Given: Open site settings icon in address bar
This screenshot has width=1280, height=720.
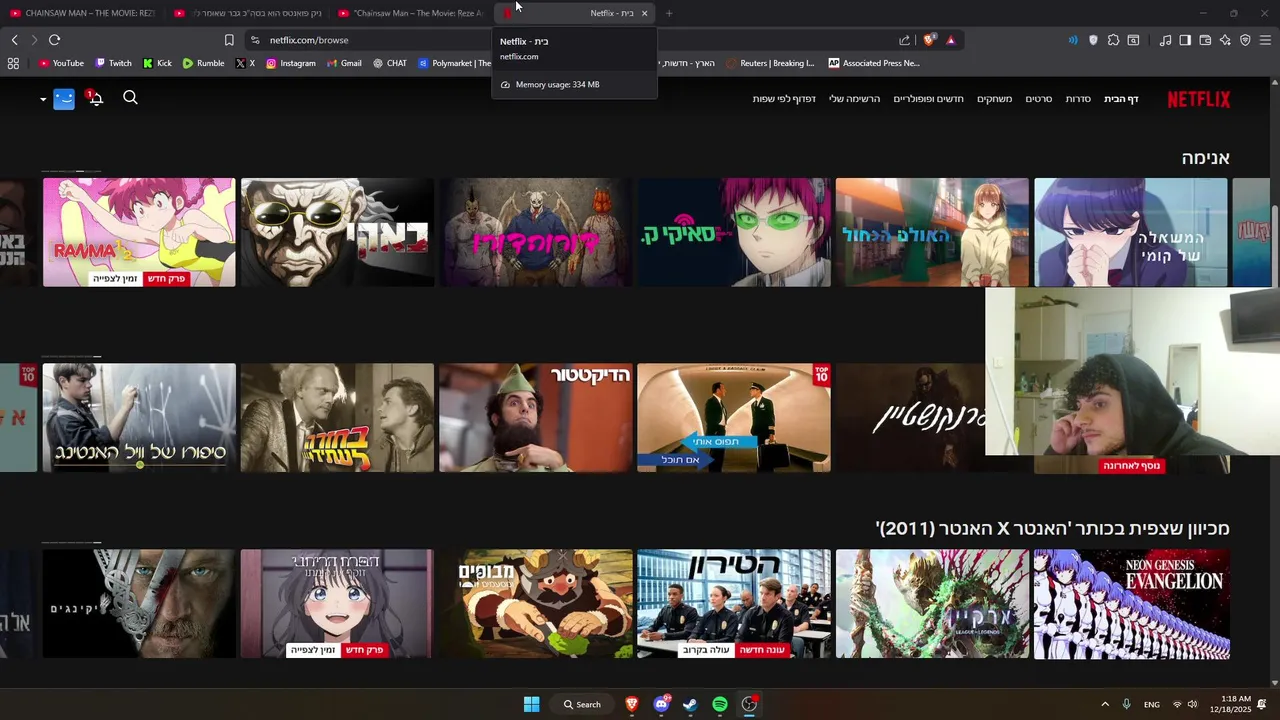Looking at the screenshot, I should click(x=255, y=40).
